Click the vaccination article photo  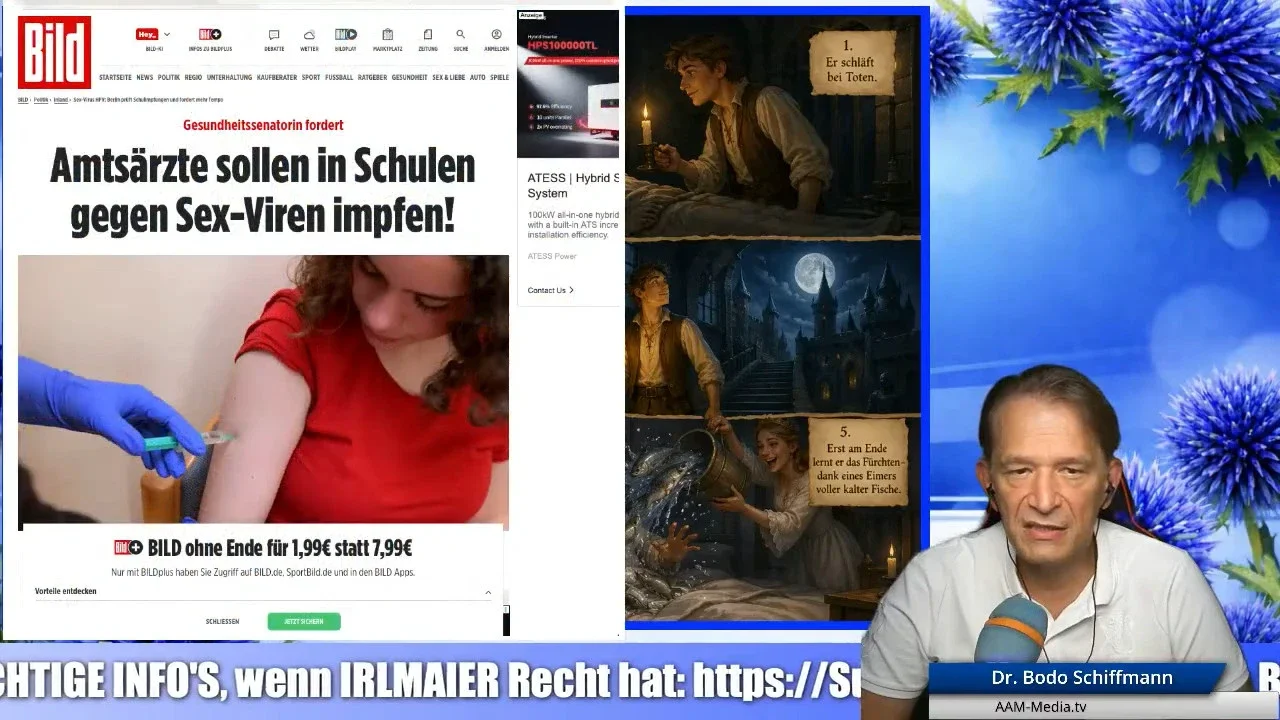click(x=263, y=390)
